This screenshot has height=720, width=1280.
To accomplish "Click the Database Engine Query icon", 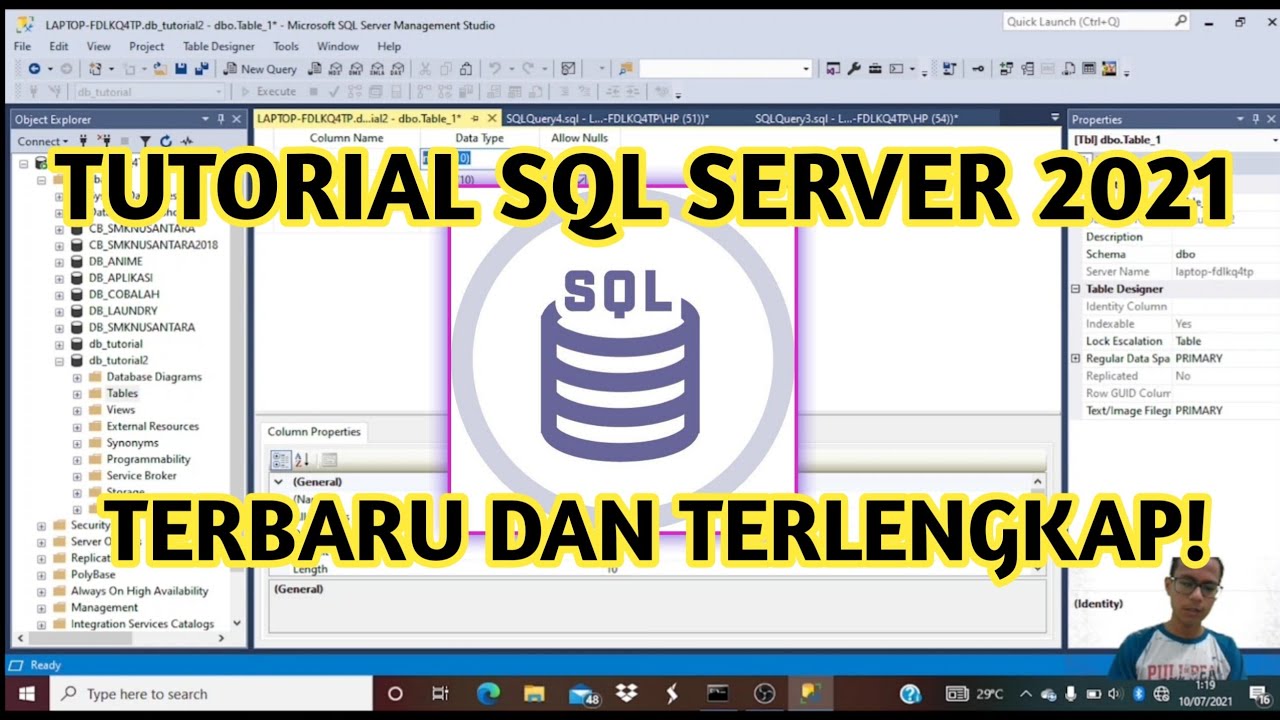I will 315,69.
